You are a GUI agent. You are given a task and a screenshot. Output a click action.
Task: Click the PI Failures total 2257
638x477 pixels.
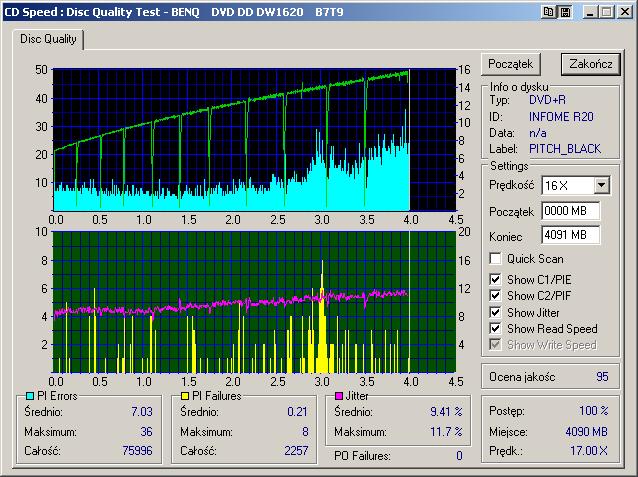pos(296,451)
